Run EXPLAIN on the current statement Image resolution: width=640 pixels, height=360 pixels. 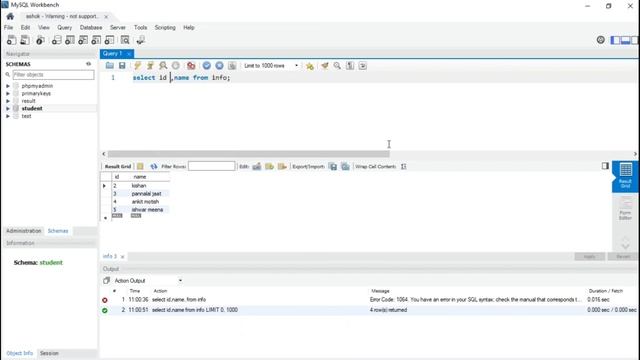click(x=163, y=65)
